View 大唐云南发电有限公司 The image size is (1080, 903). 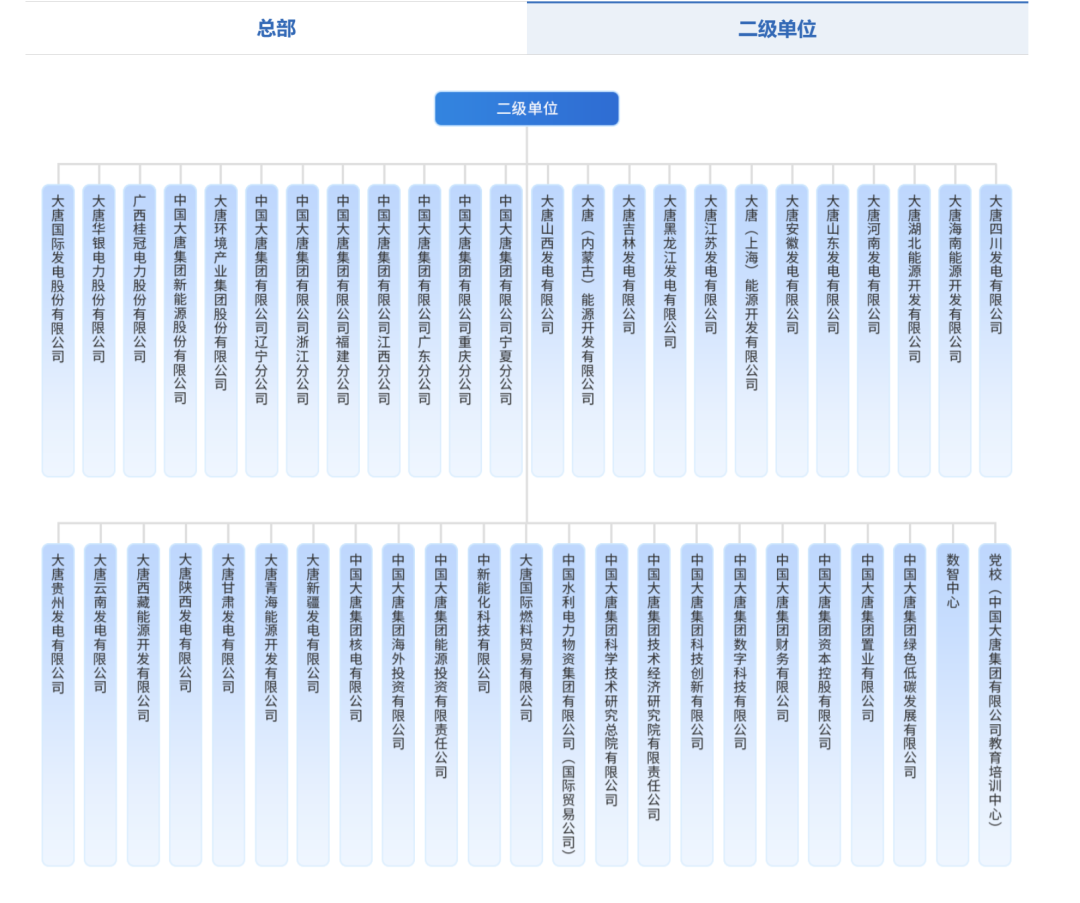click(x=101, y=705)
